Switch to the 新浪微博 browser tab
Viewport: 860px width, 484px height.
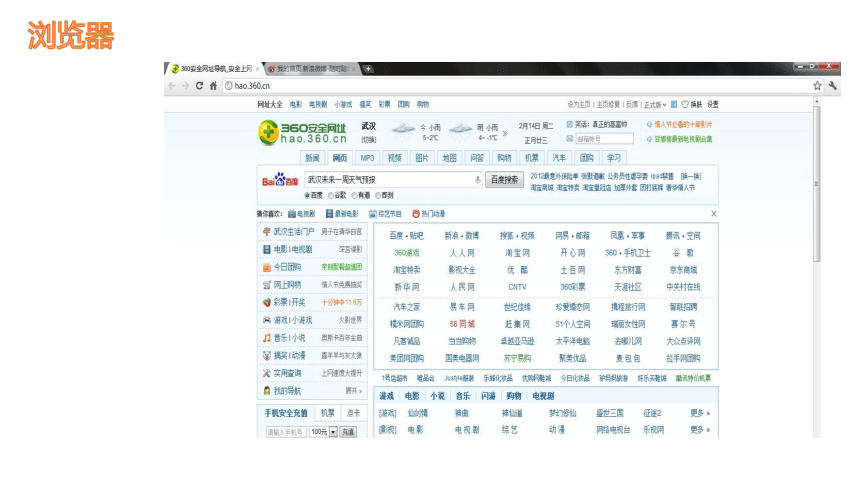(x=310, y=69)
